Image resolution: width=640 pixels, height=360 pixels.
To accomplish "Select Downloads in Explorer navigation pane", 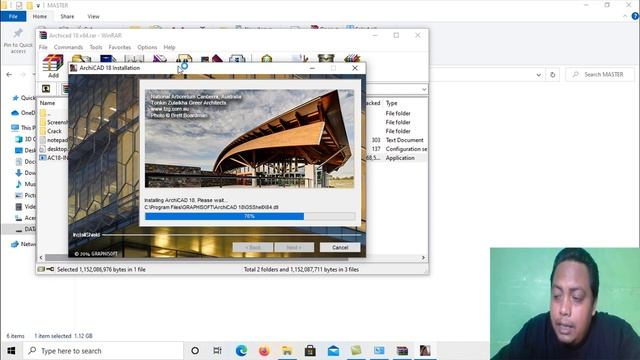I will (25, 173).
